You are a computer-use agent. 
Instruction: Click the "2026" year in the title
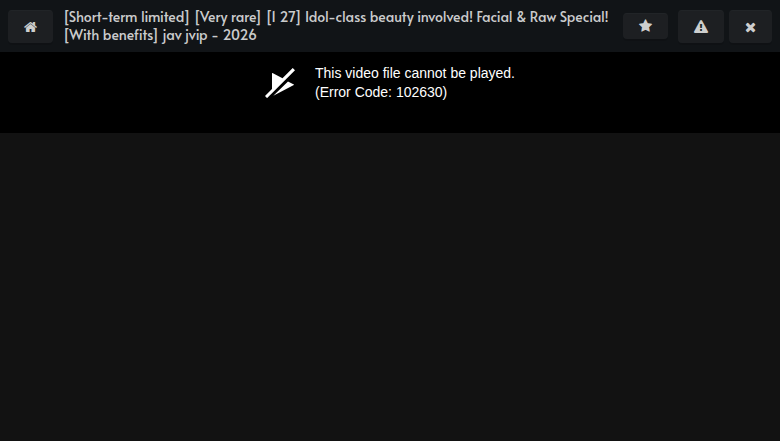(x=240, y=35)
